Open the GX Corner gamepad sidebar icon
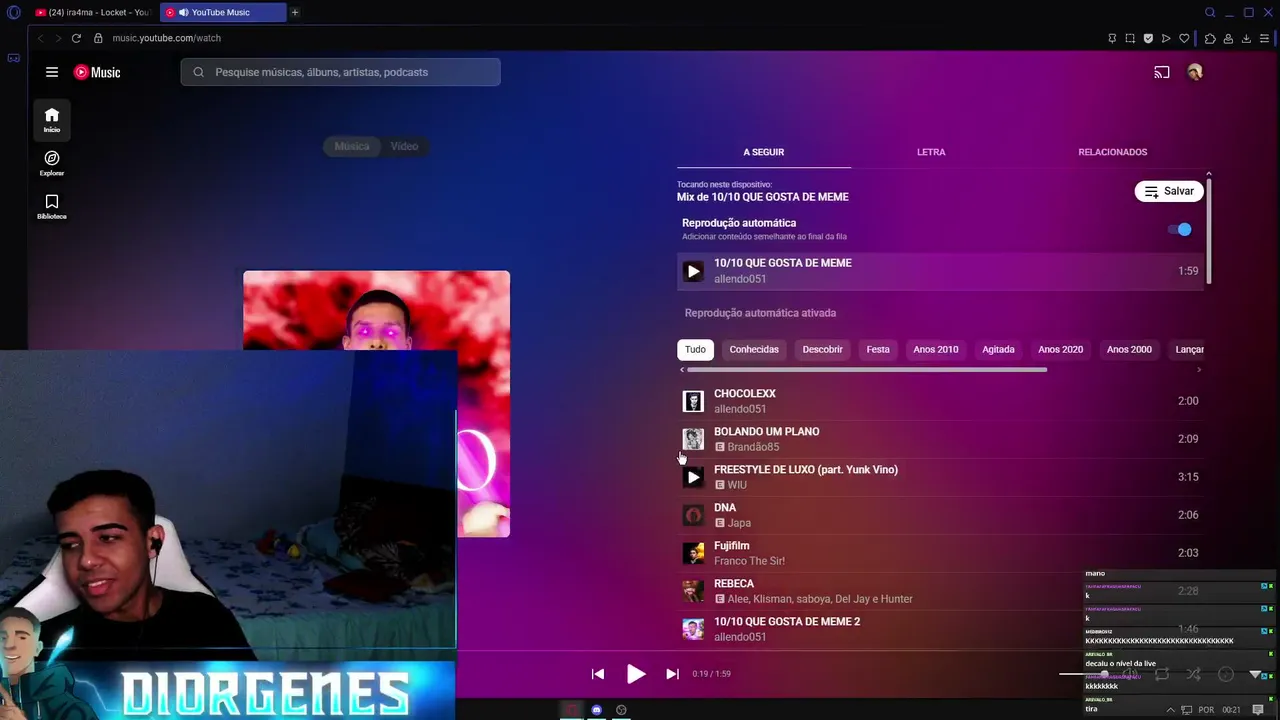This screenshot has height=720, width=1280. point(13,58)
